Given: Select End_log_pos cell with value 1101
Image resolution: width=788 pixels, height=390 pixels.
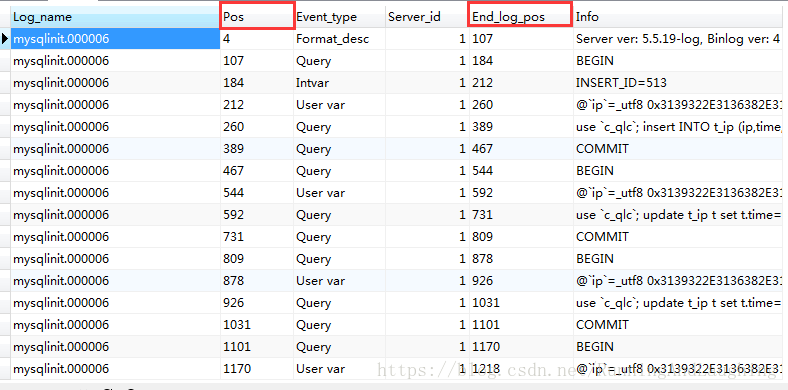Looking at the screenshot, I should tap(521, 325).
